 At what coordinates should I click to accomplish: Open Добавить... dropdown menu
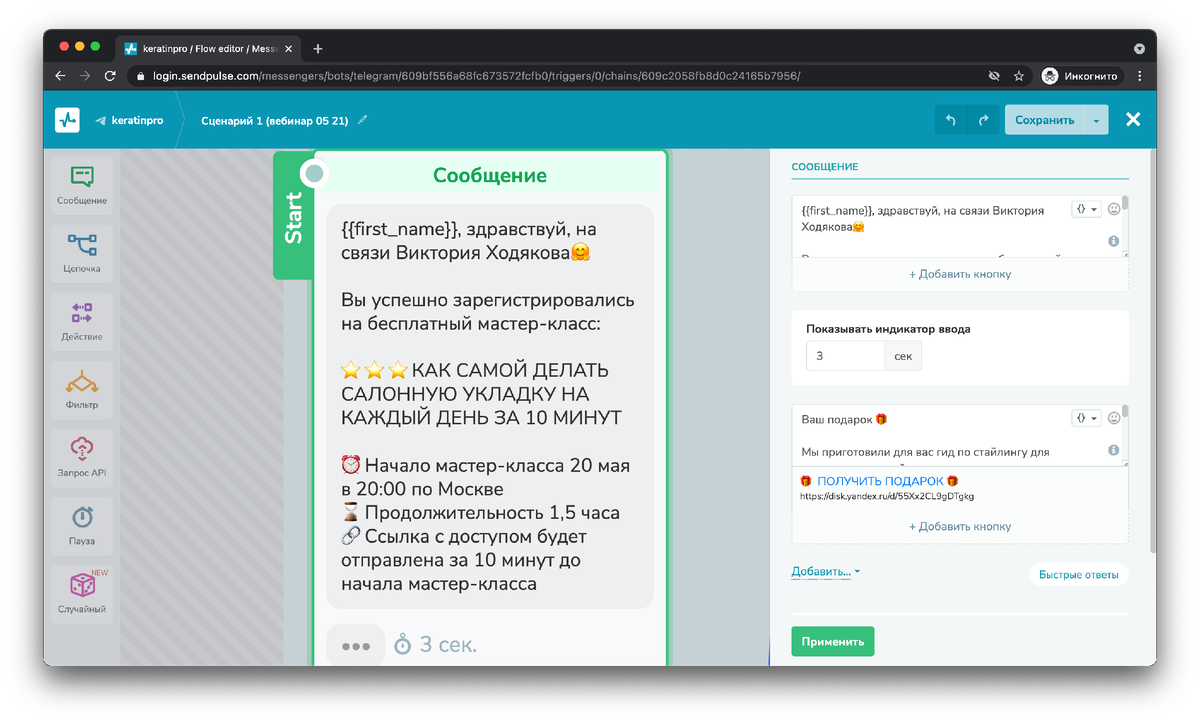pyautogui.click(x=825, y=572)
